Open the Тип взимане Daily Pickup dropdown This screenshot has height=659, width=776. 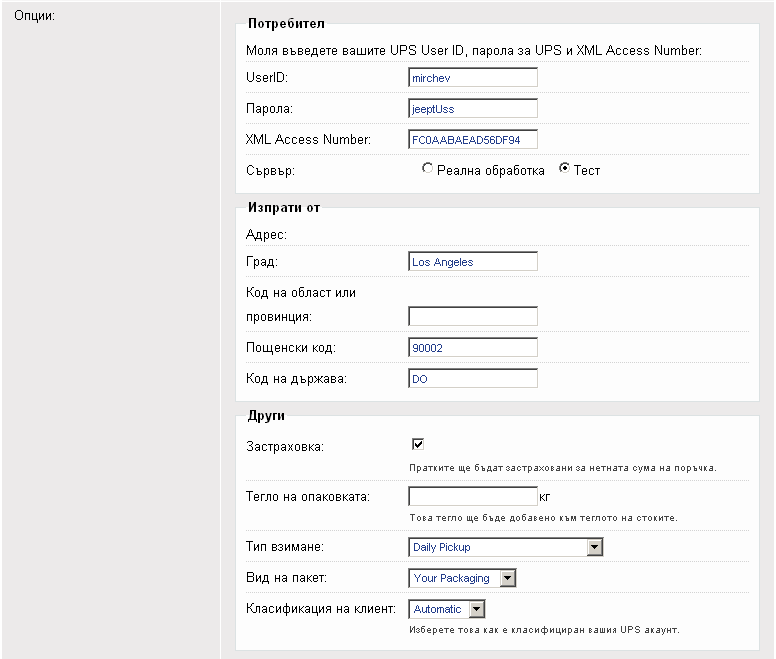click(x=506, y=547)
